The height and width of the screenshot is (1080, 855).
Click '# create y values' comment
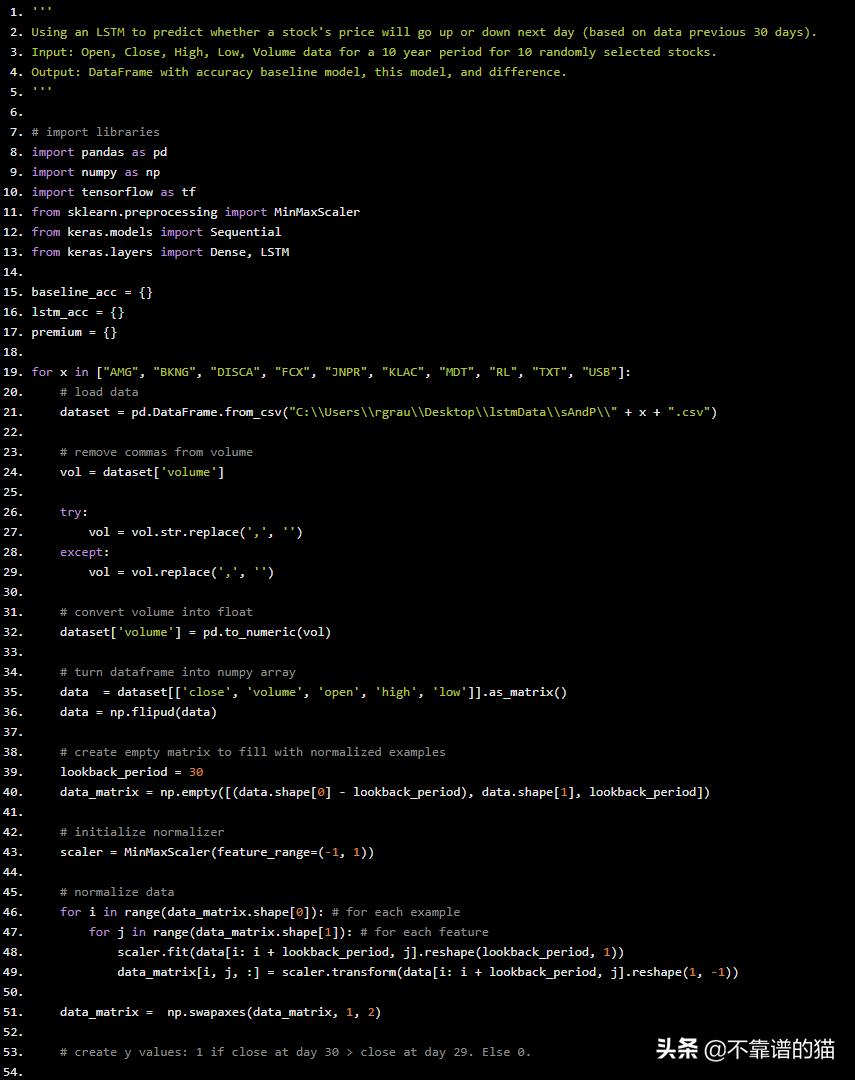click(x=296, y=1051)
